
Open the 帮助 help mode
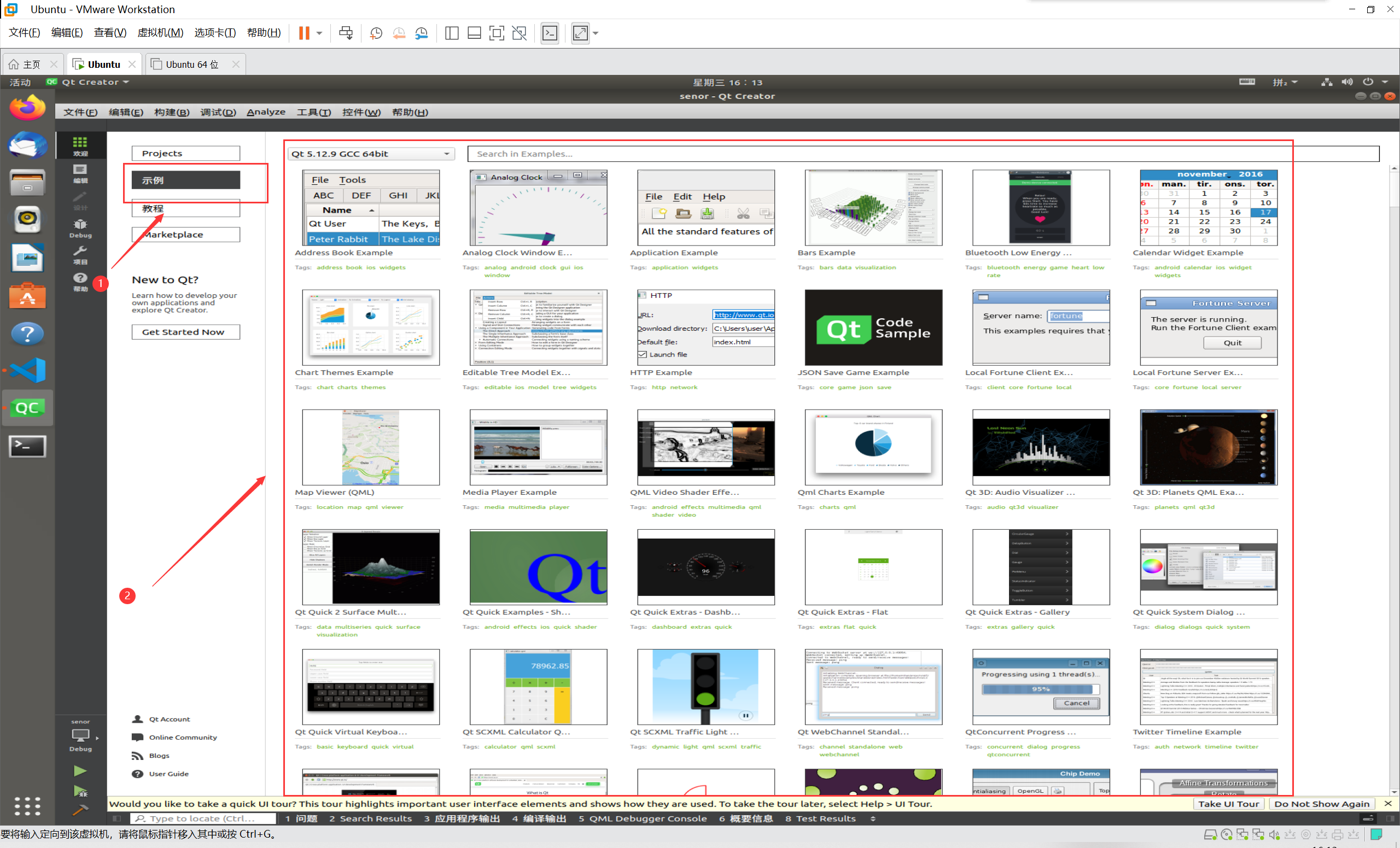80,282
